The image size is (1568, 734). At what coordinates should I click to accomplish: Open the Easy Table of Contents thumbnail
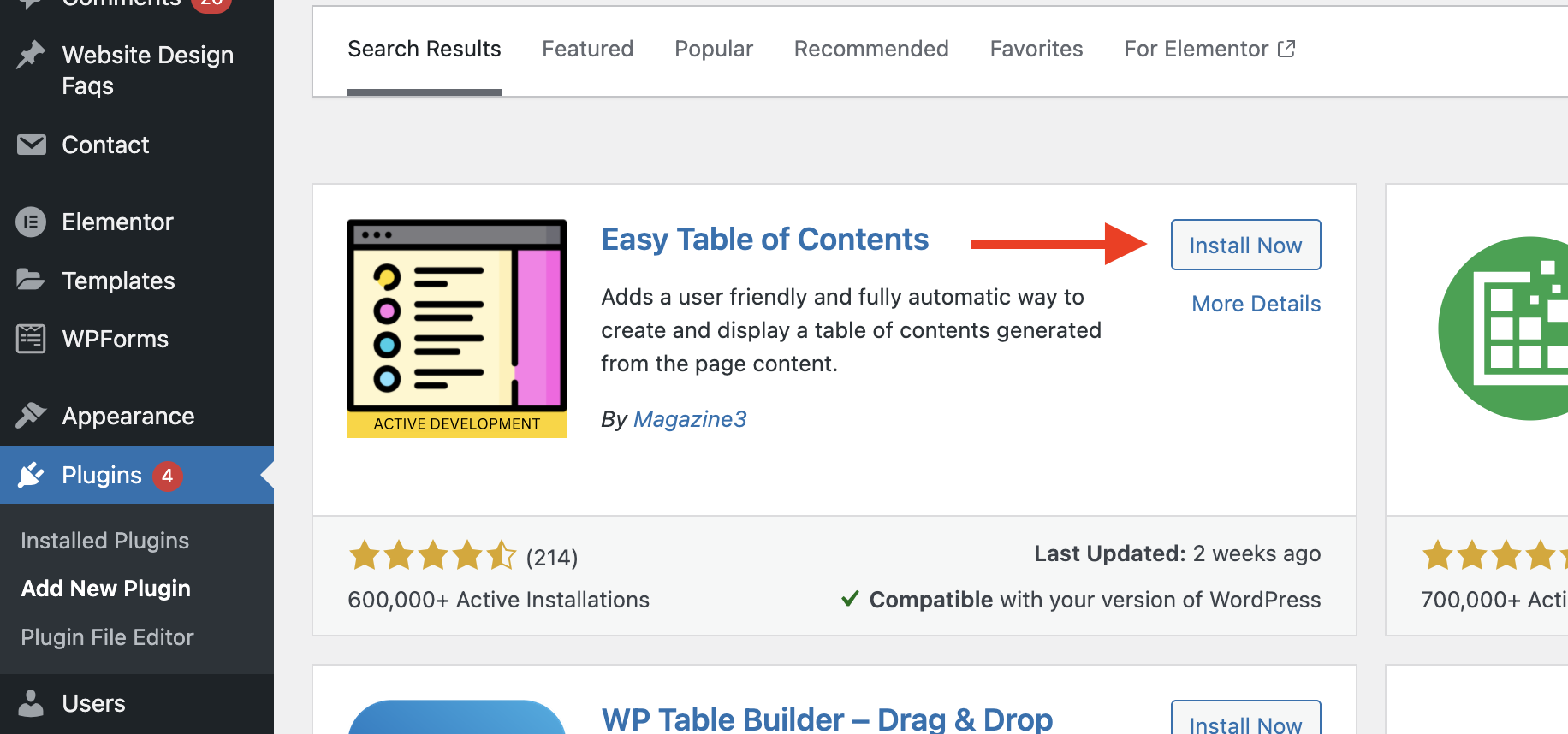pyautogui.click(x=457, y=329)
